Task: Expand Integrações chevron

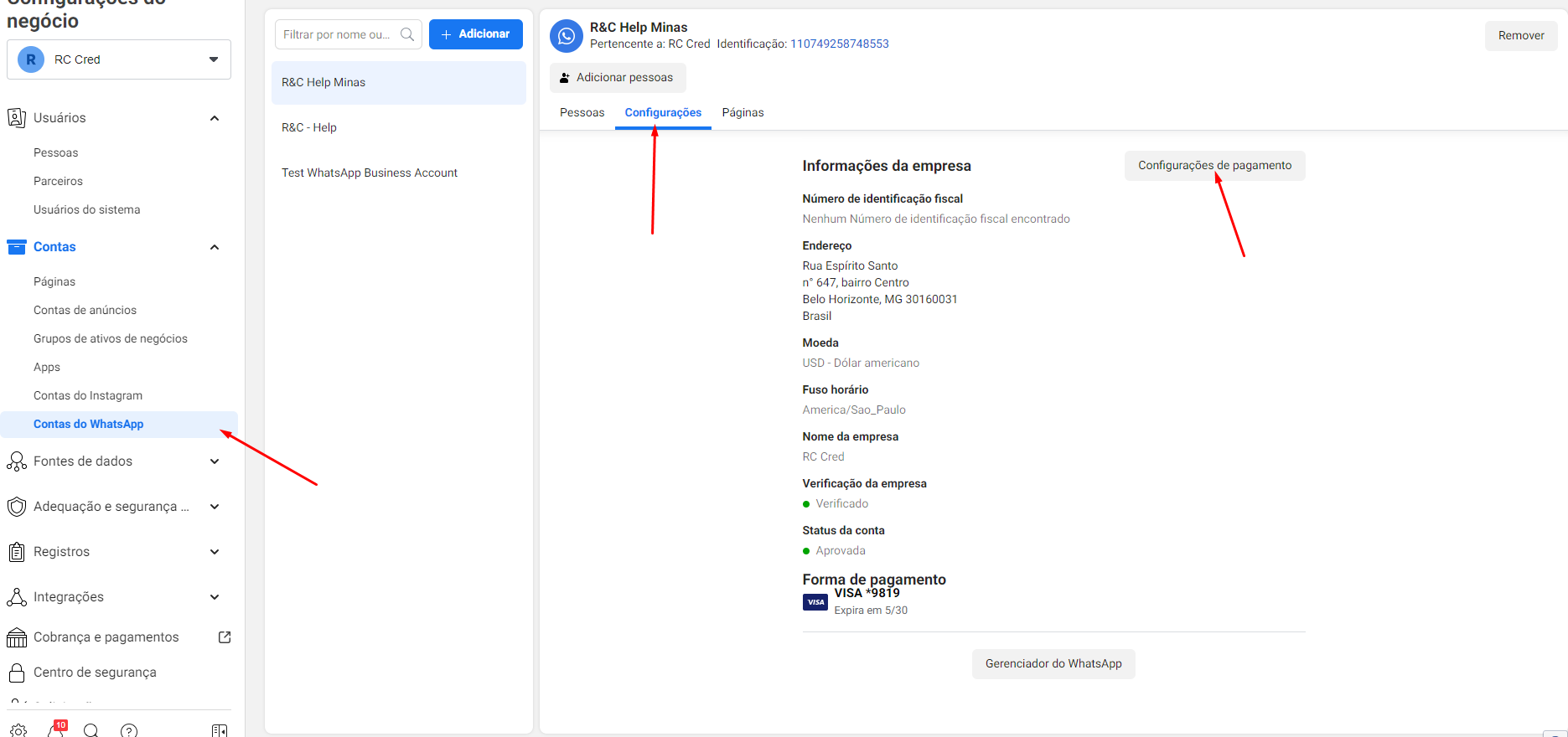Action: [215, 597]
